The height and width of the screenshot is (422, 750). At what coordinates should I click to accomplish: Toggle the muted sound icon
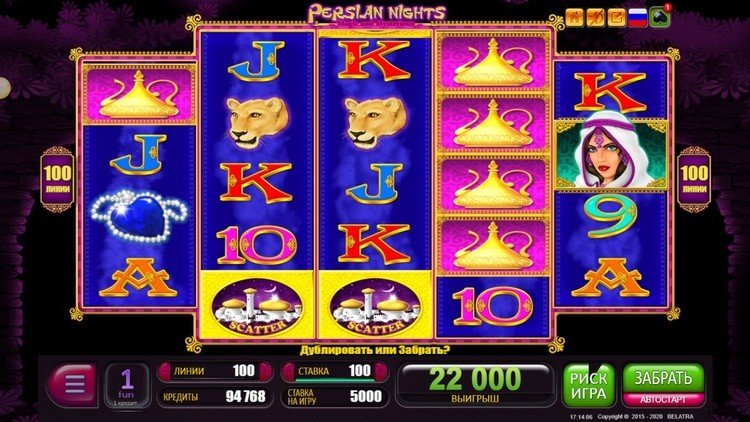pyautogui.click(x=596, y=18)
